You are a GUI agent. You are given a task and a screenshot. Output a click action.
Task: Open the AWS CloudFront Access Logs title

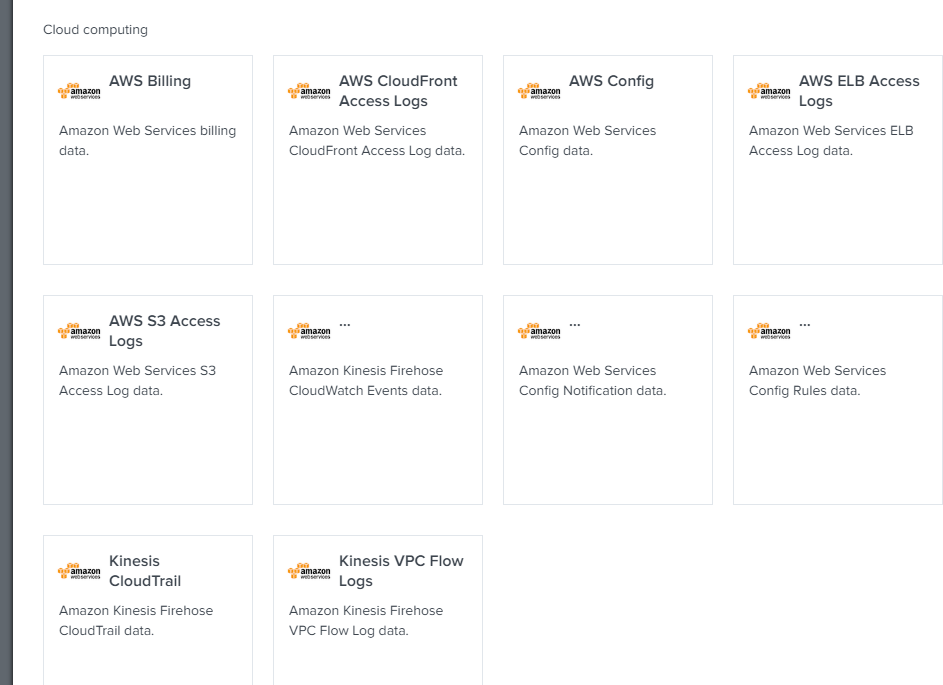[398, 91]
